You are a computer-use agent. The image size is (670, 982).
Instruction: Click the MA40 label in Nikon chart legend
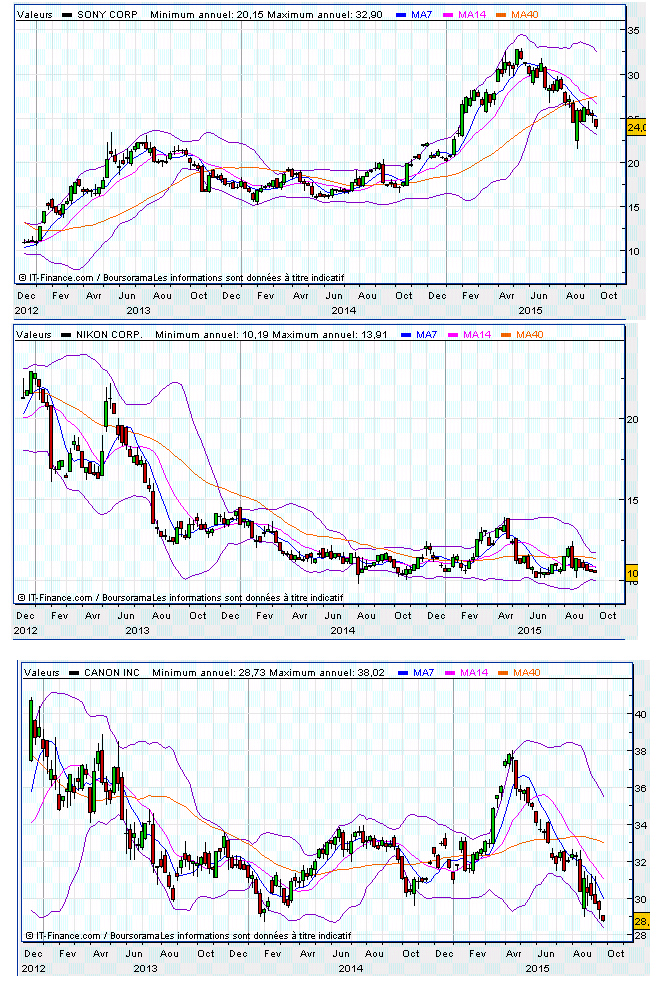(x=530, y=334)
